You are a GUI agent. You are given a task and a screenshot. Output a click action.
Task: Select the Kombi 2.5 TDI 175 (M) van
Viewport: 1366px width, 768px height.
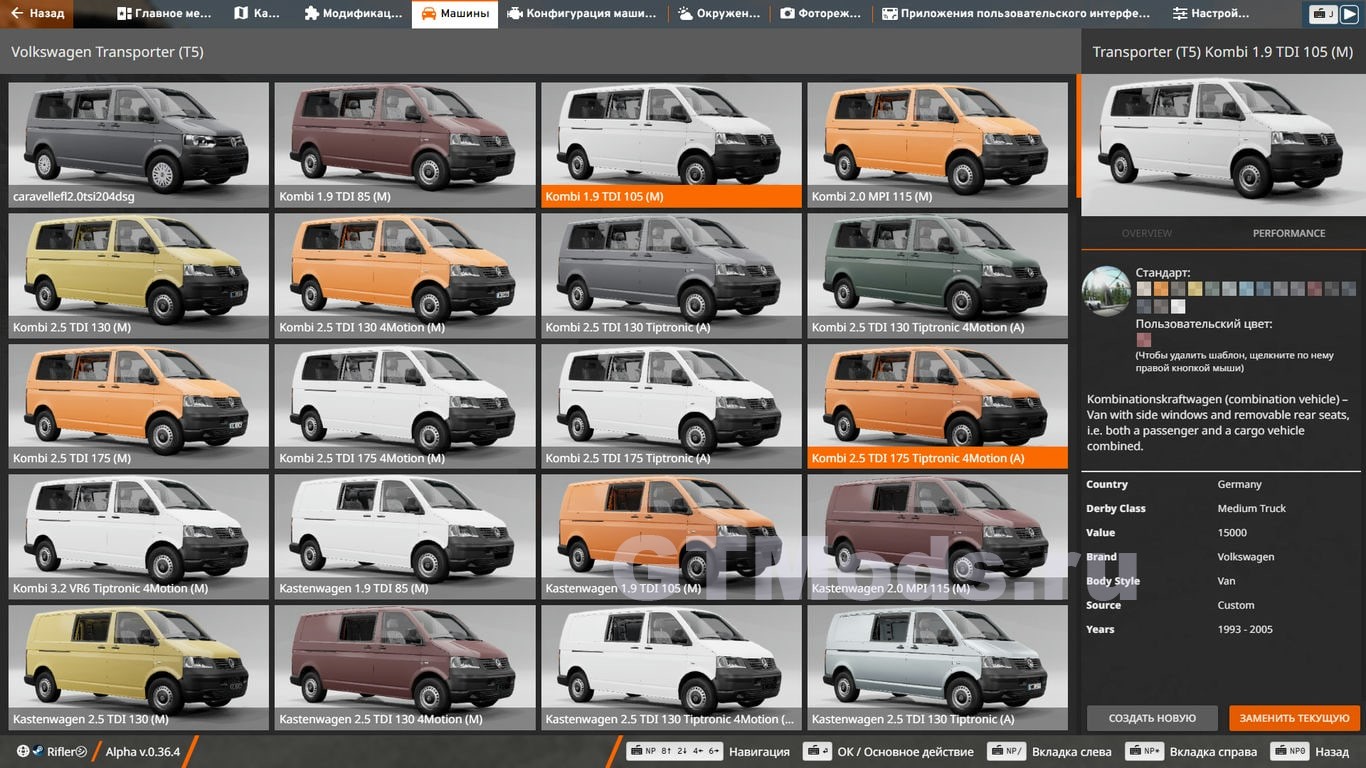138,406
